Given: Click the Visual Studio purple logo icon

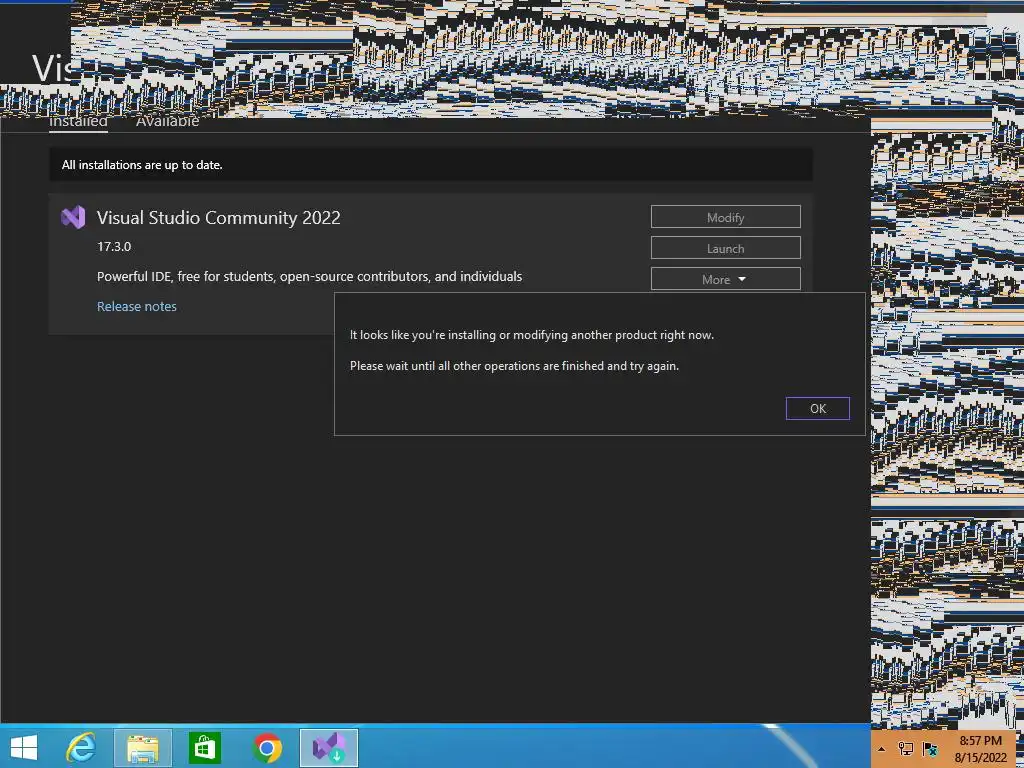Looking at the screenshot, I should (x=73, y=217).
